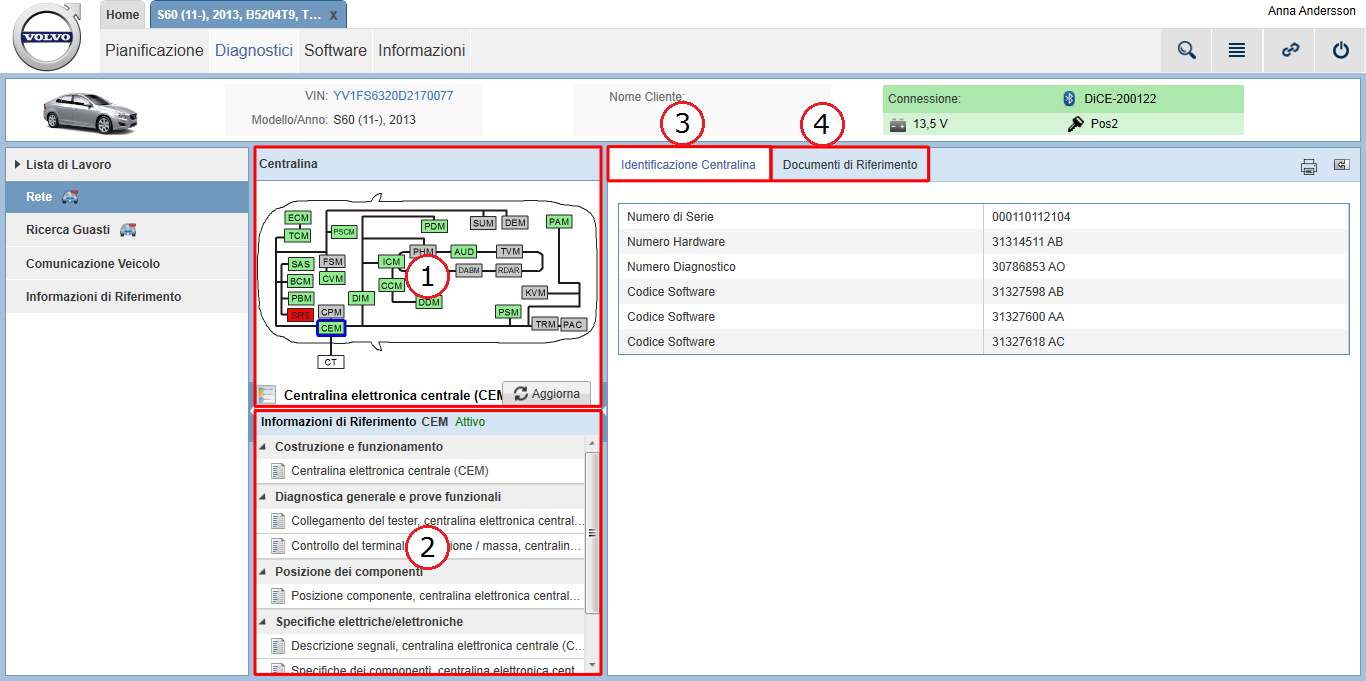Select the KVM control unit node
The image size is (1366, 681).
tap(535, 293)
